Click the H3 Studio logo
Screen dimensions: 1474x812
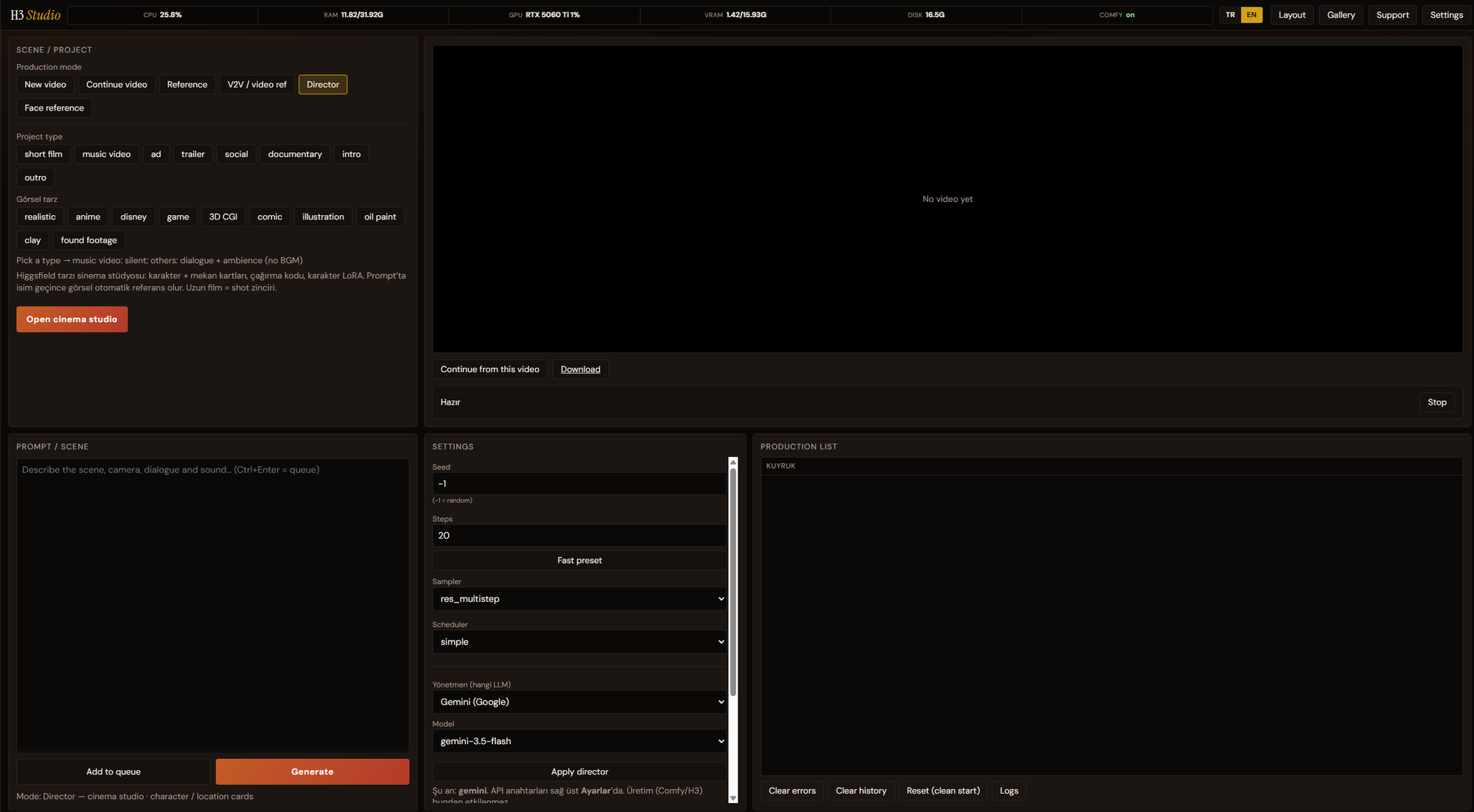(x=35, y=15)
